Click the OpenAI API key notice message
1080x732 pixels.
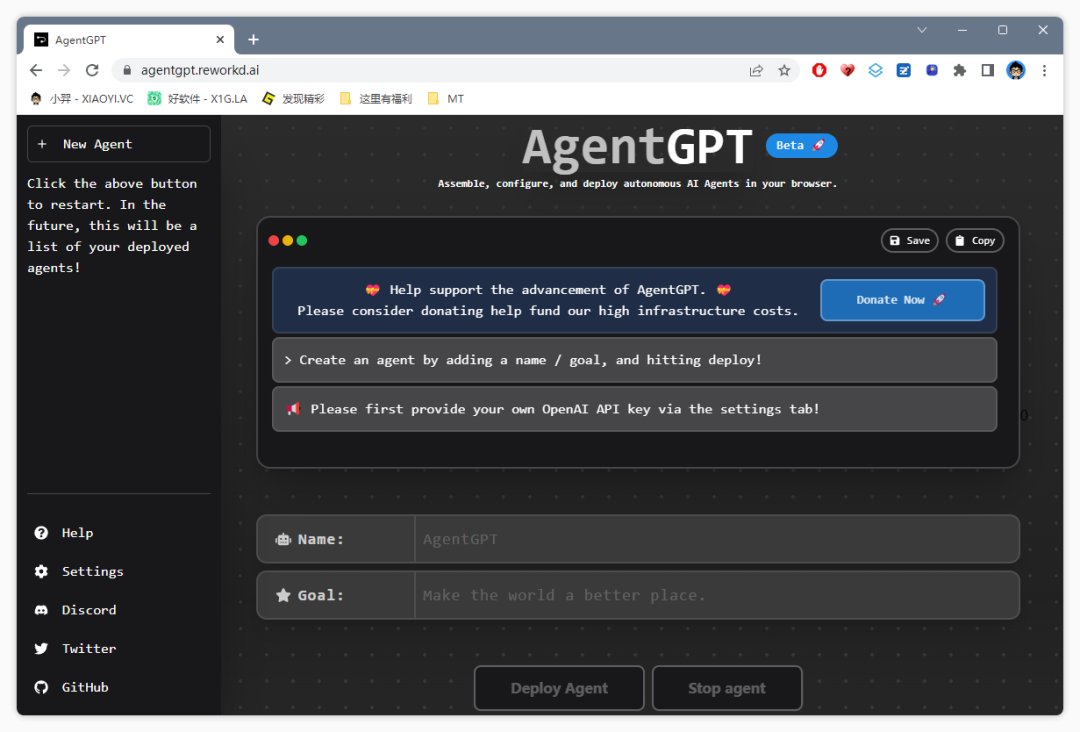pyautogui.click(x=634, y=409)
